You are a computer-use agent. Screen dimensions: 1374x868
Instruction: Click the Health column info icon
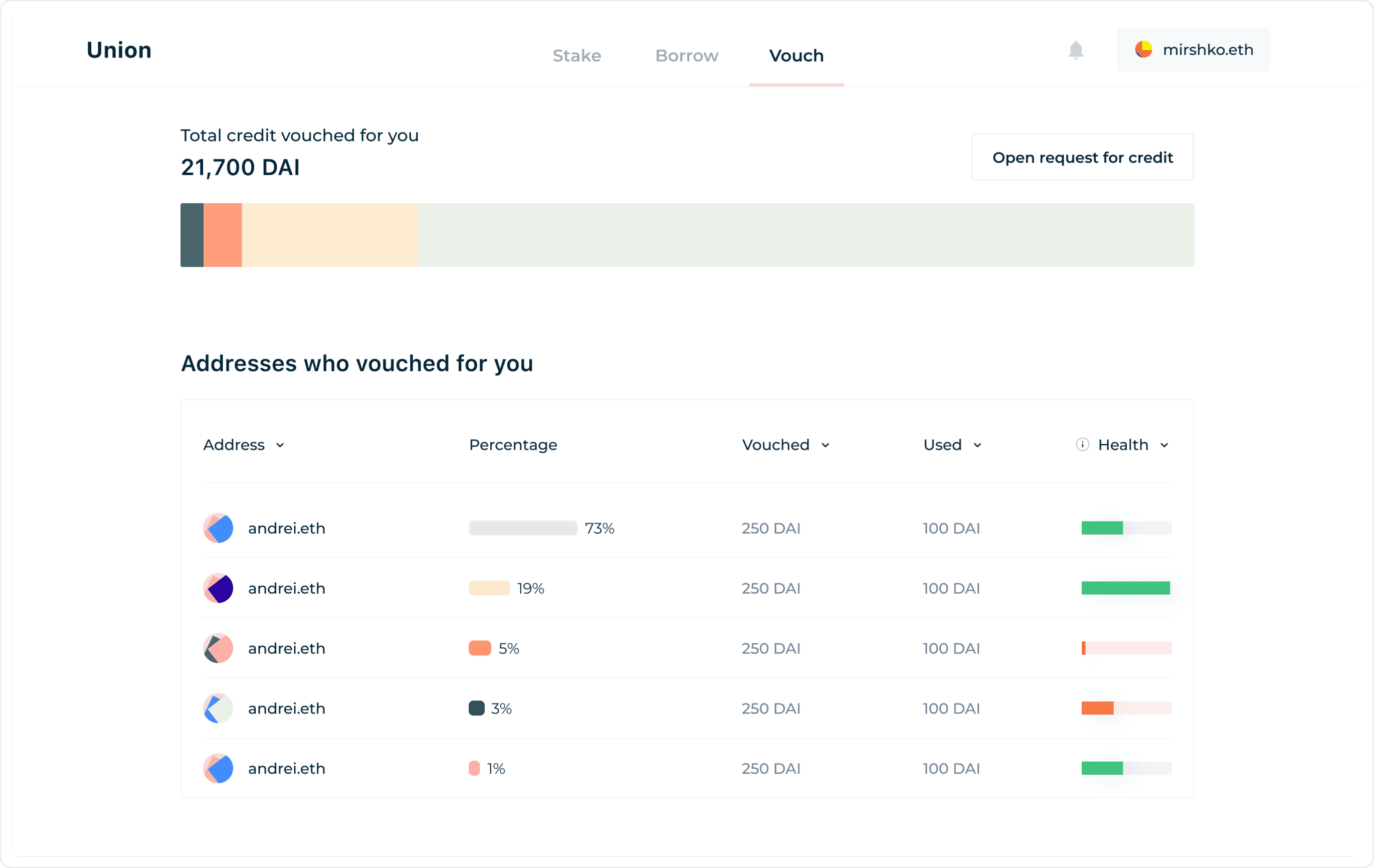tap(1082, 445)
